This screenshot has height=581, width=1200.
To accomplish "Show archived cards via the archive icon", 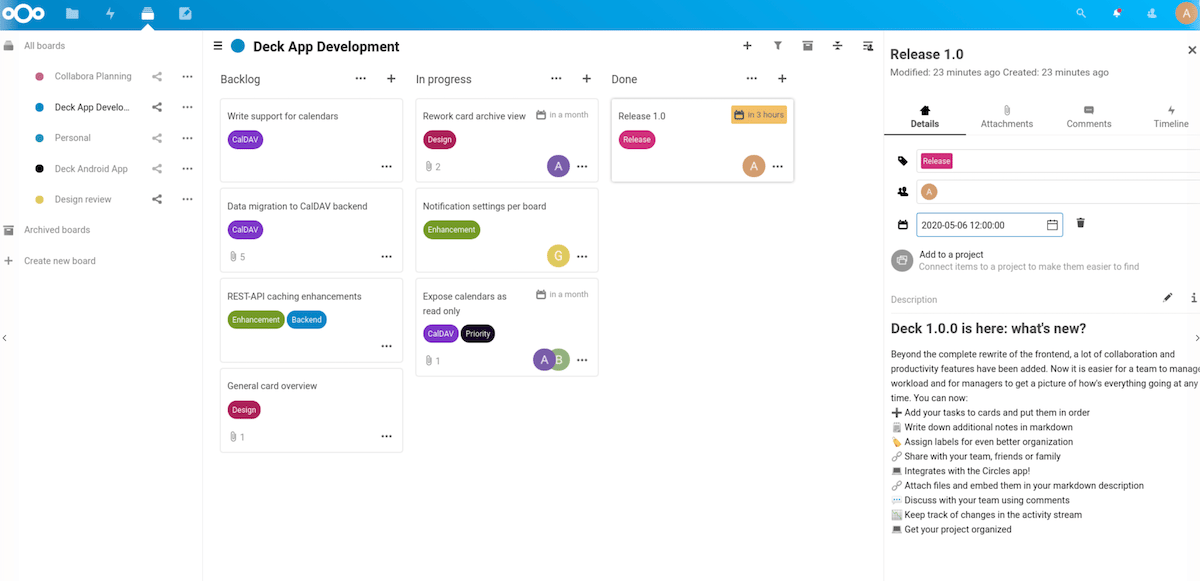I will (x=808, y=45).
